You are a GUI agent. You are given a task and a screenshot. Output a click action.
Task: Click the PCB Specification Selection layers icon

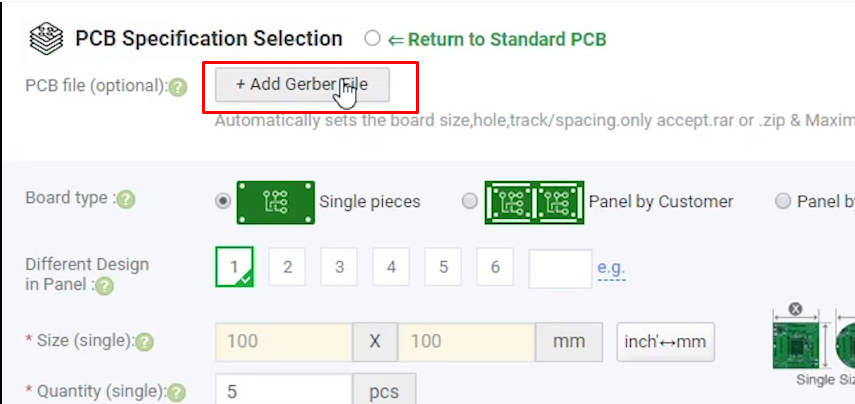pos(45,39)
